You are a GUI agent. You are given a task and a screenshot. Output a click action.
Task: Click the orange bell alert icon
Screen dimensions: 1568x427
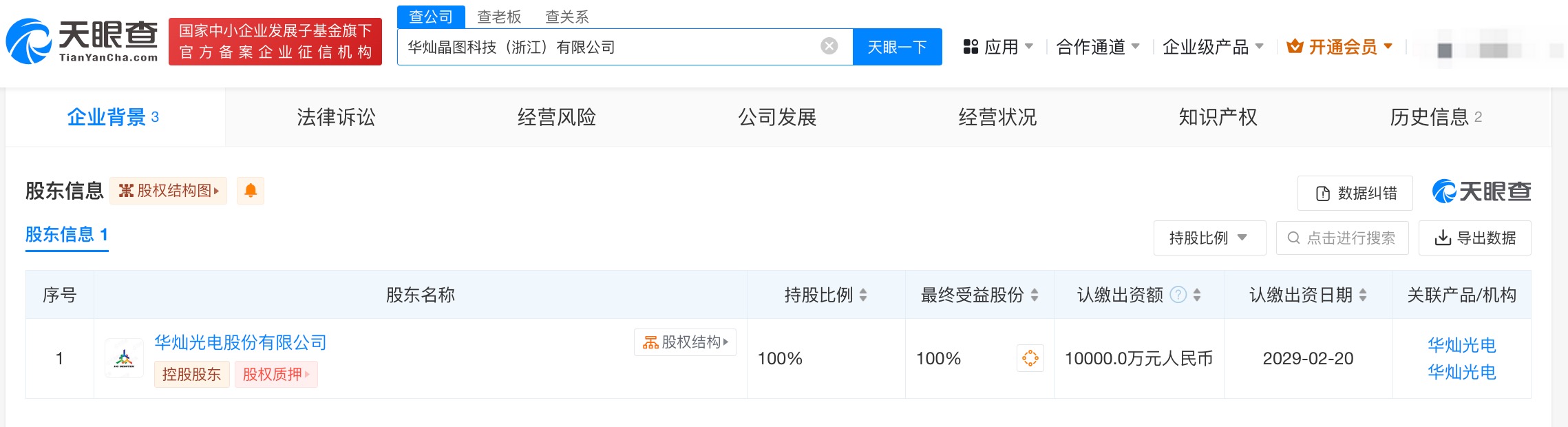pyautogui.click(x=251, y=191)
